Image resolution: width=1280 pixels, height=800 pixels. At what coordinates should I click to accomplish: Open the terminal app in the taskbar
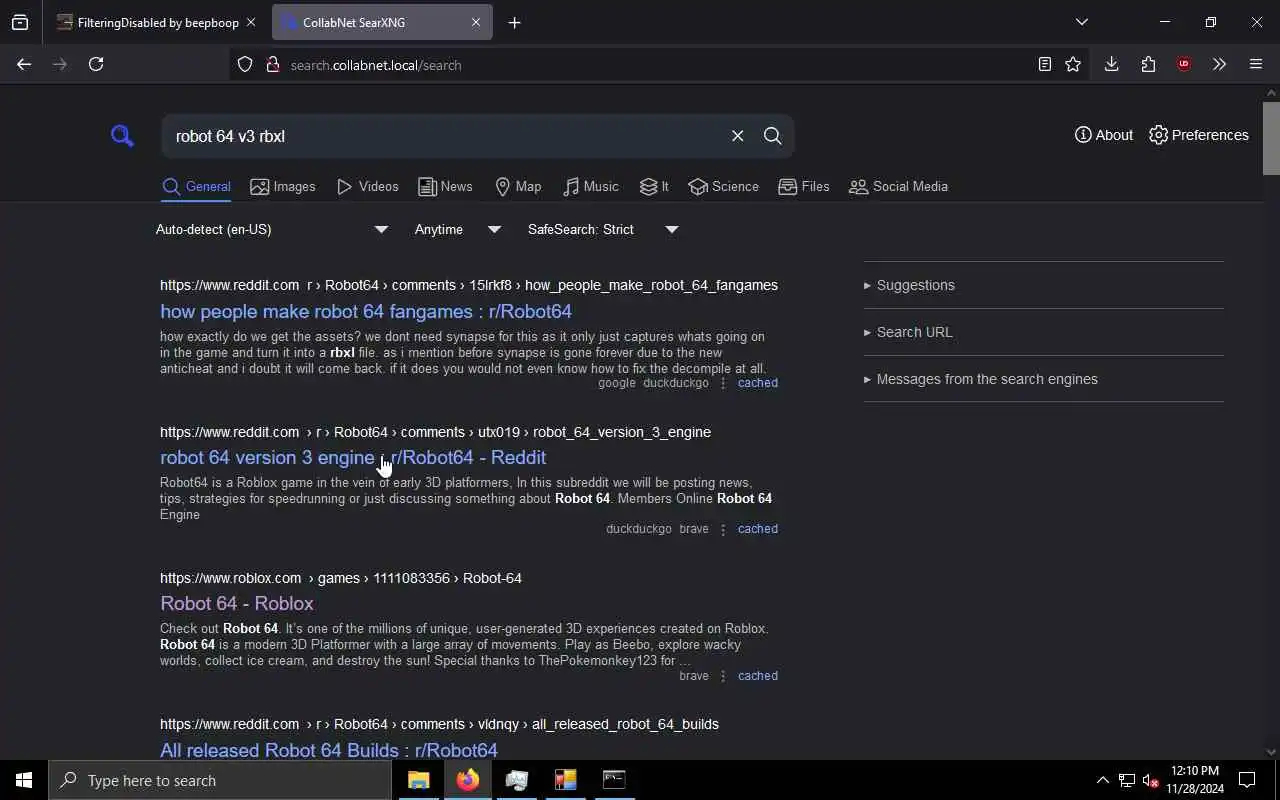614,780
